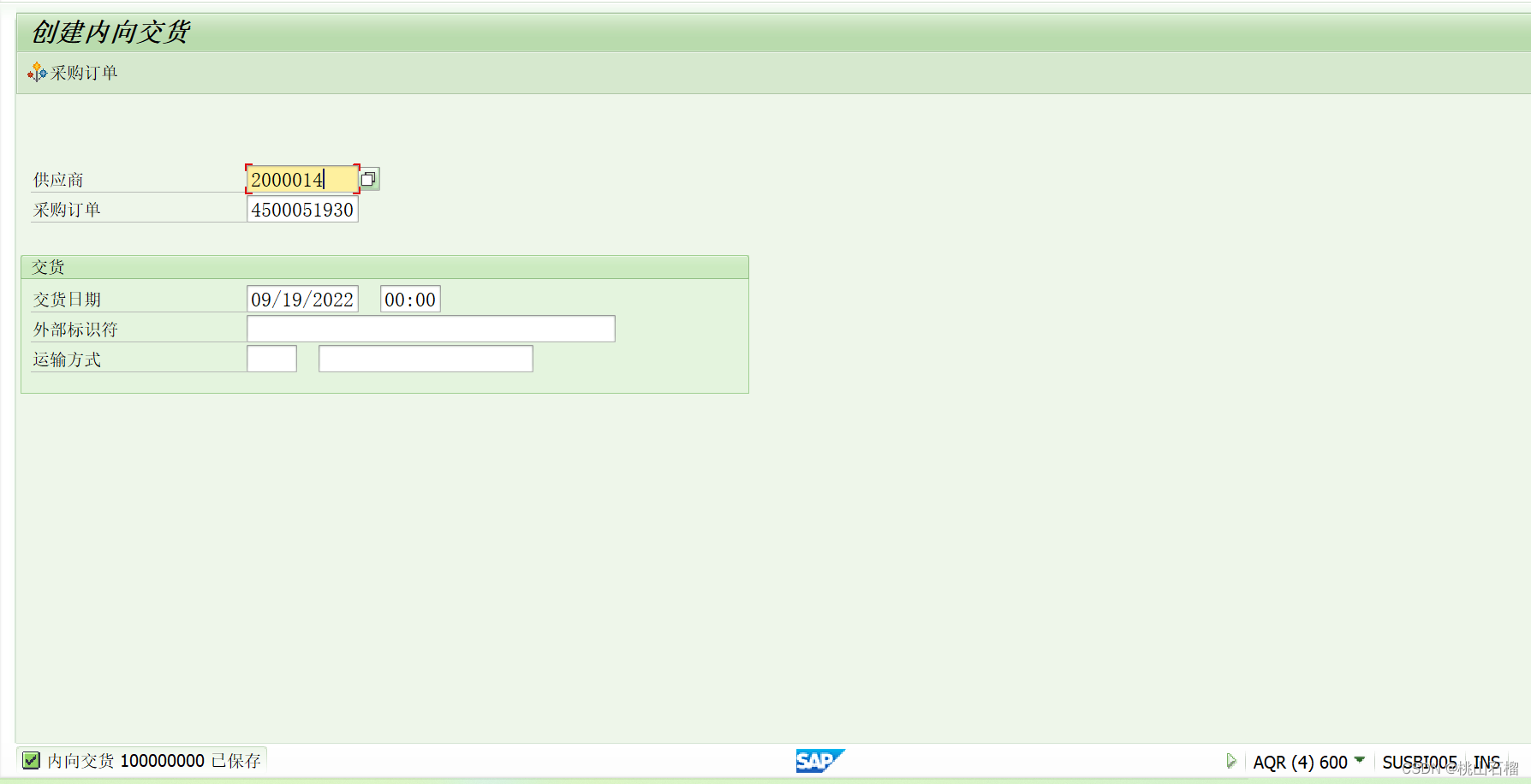Select the first 运输方式 code field
Image resolution: width=1531 pixels, height=784 pixels.
coord(271,358)
